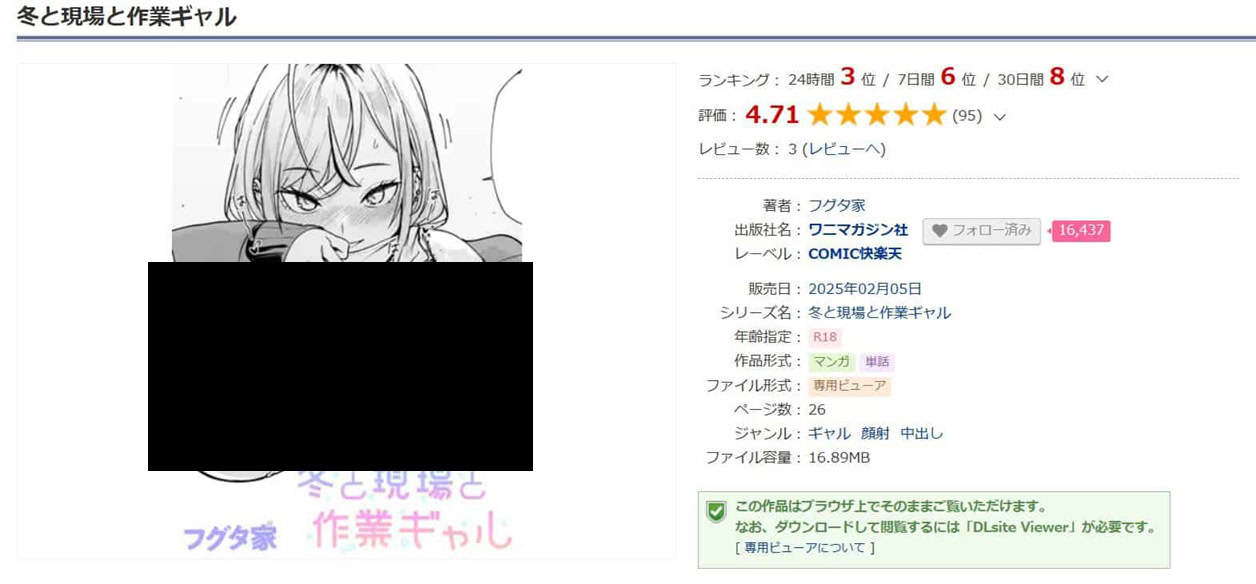Open the series 冬と現場と作業ギャル link
Viewport: 1256px width, 584px height.
(x=880, y=313)
